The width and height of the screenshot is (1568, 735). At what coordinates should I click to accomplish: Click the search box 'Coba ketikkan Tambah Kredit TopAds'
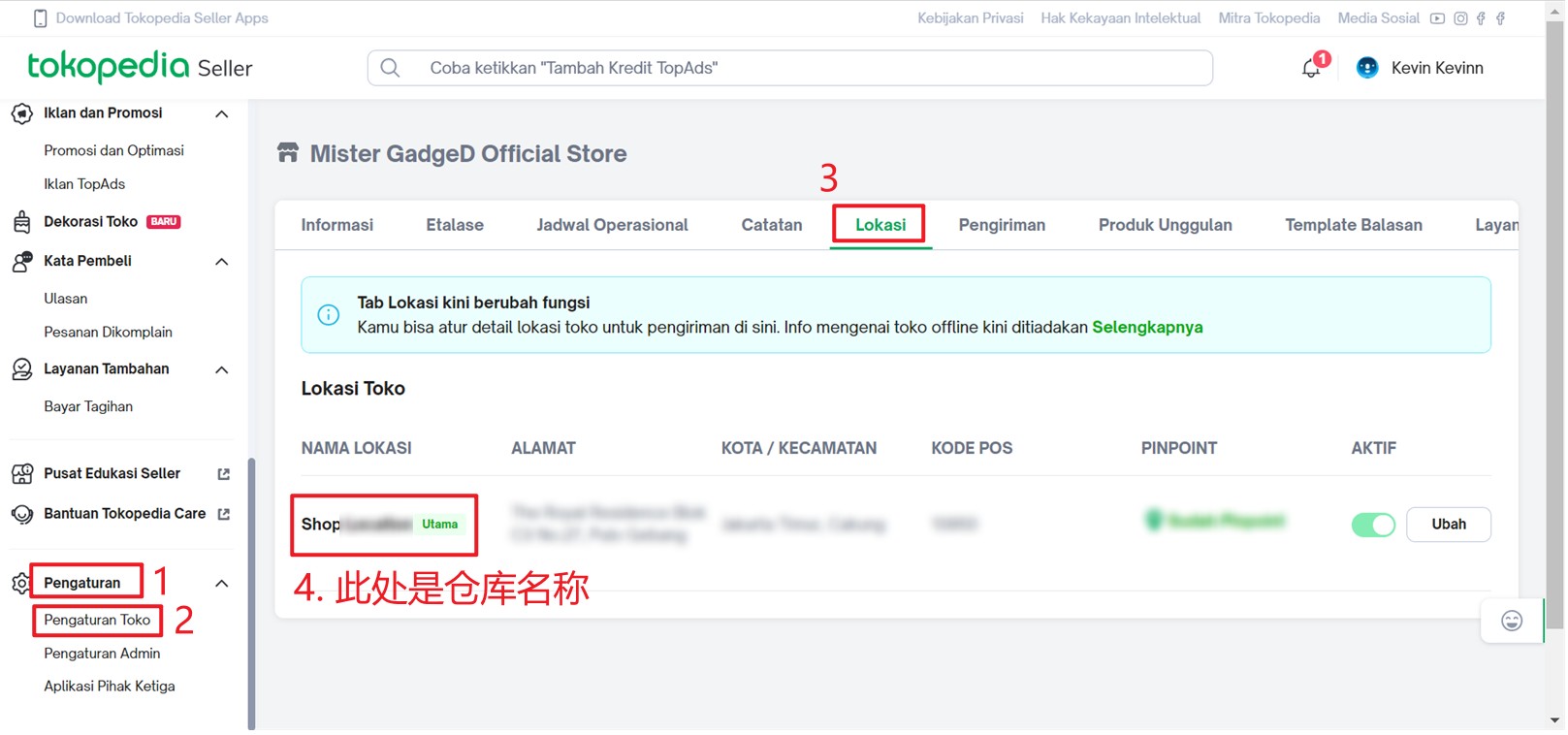790,68
